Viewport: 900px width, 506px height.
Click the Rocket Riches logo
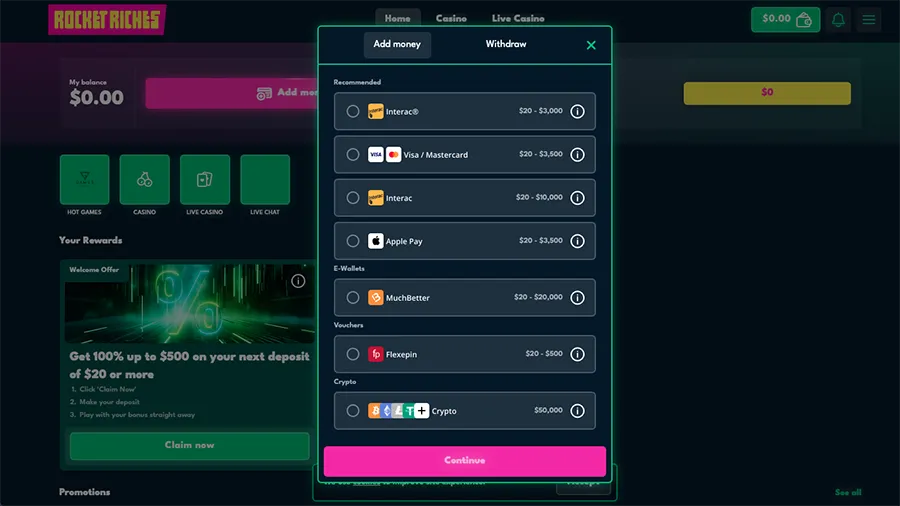[x=107, y=20]
